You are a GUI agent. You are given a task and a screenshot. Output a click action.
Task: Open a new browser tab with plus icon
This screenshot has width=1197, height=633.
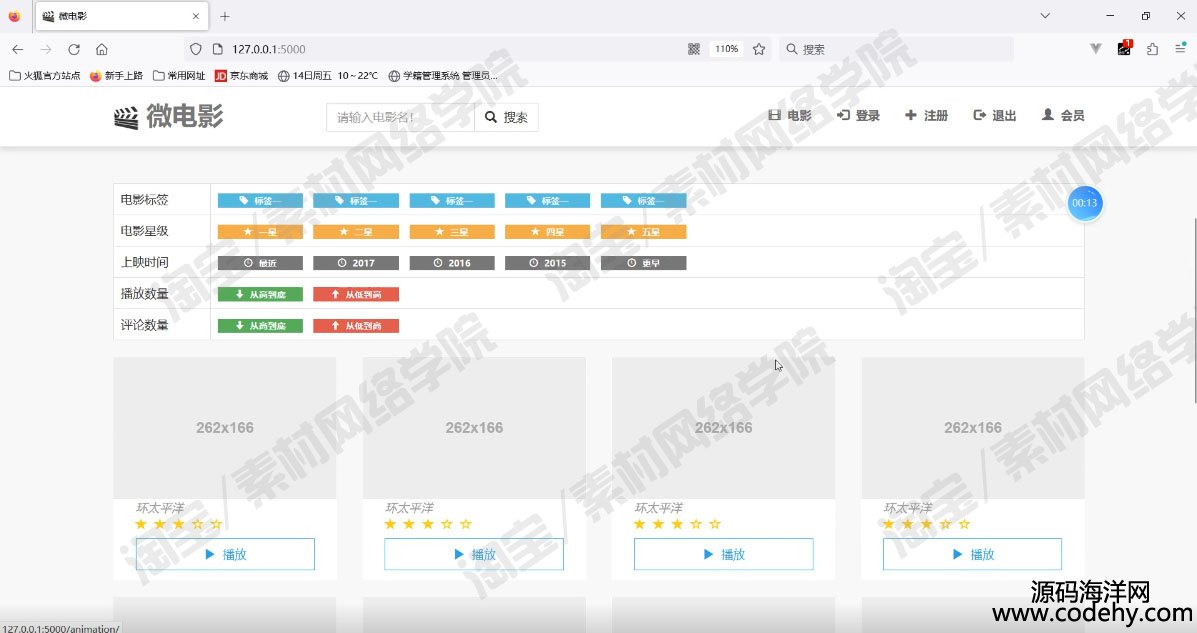tap(225, 16)
